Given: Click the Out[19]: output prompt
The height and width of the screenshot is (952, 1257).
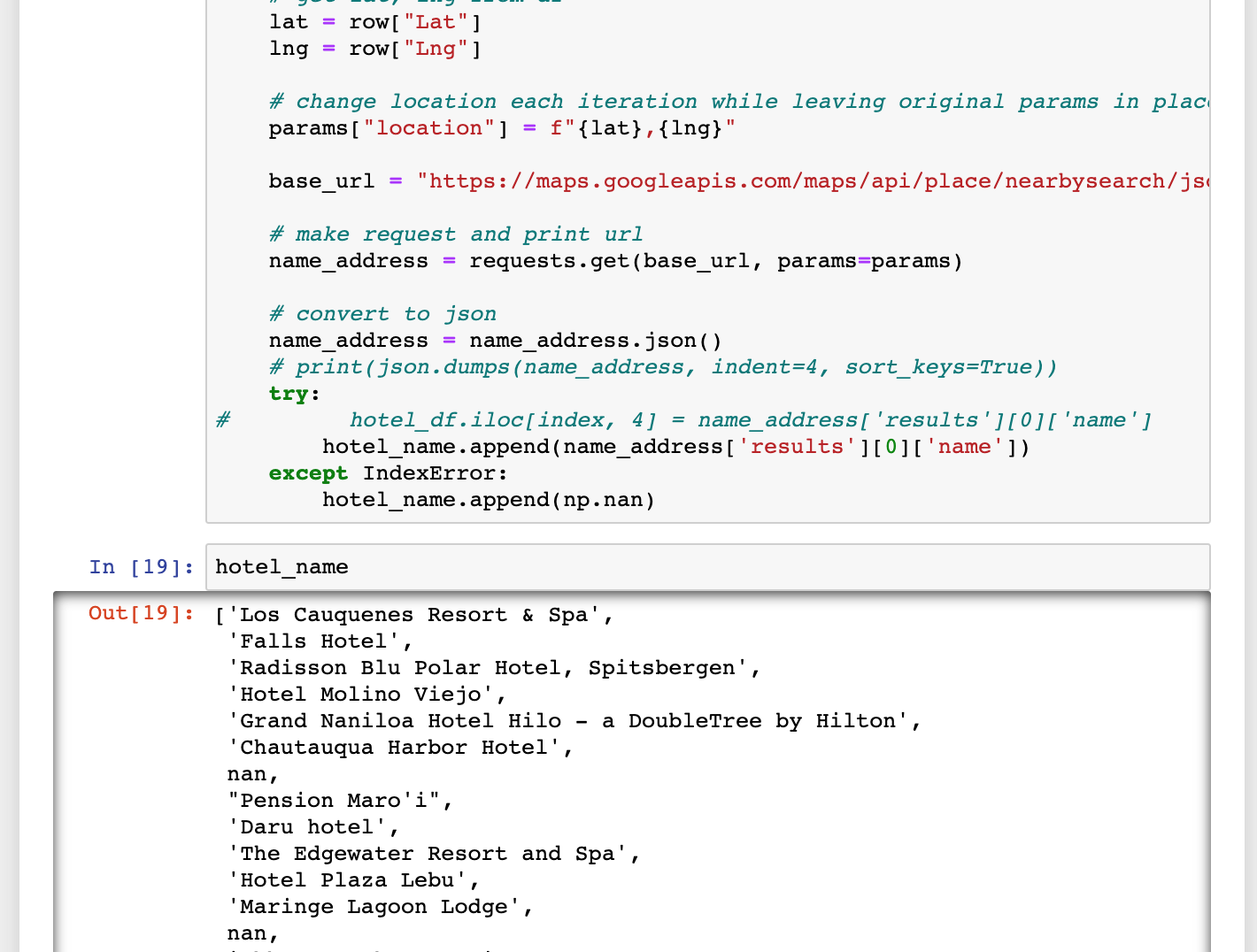Looking at the screenshot, I should [x=142, y=613].
